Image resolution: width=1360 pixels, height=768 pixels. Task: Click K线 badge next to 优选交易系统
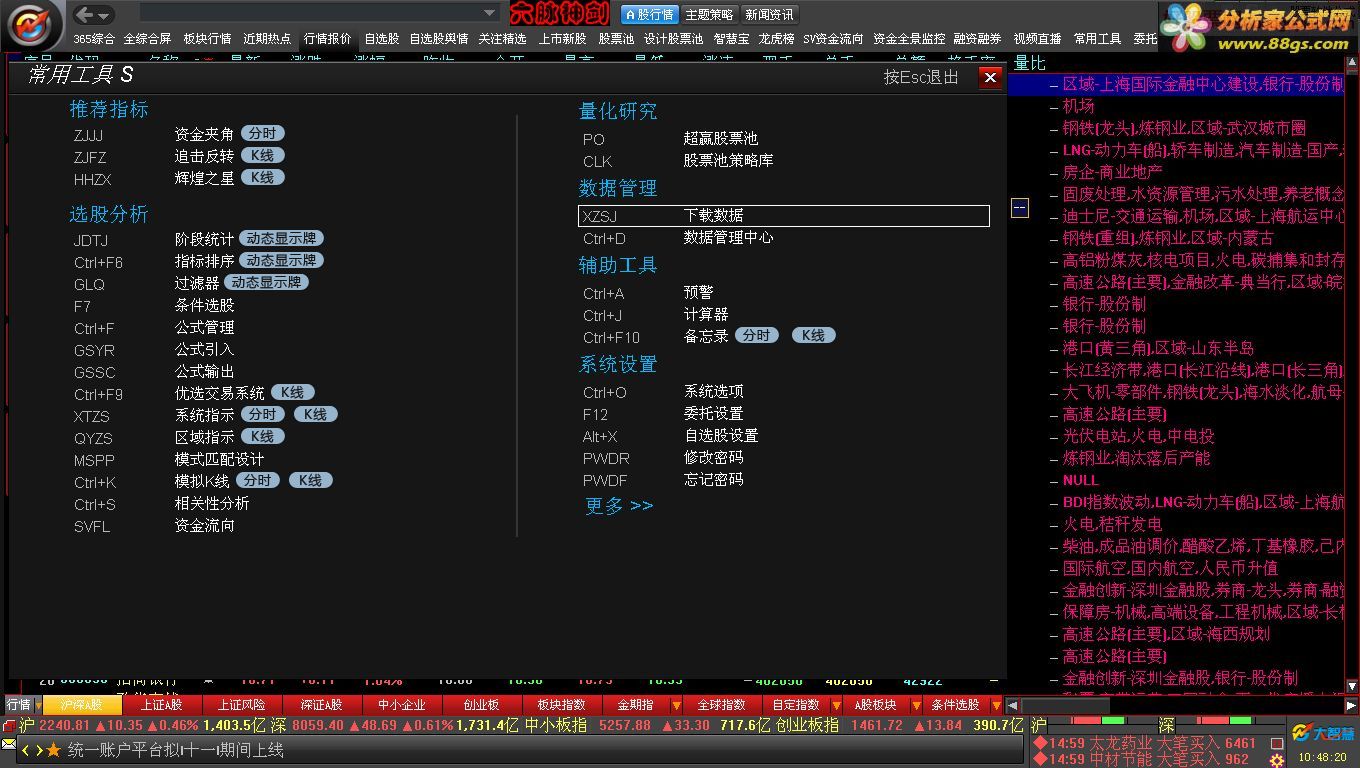[292, 392]
